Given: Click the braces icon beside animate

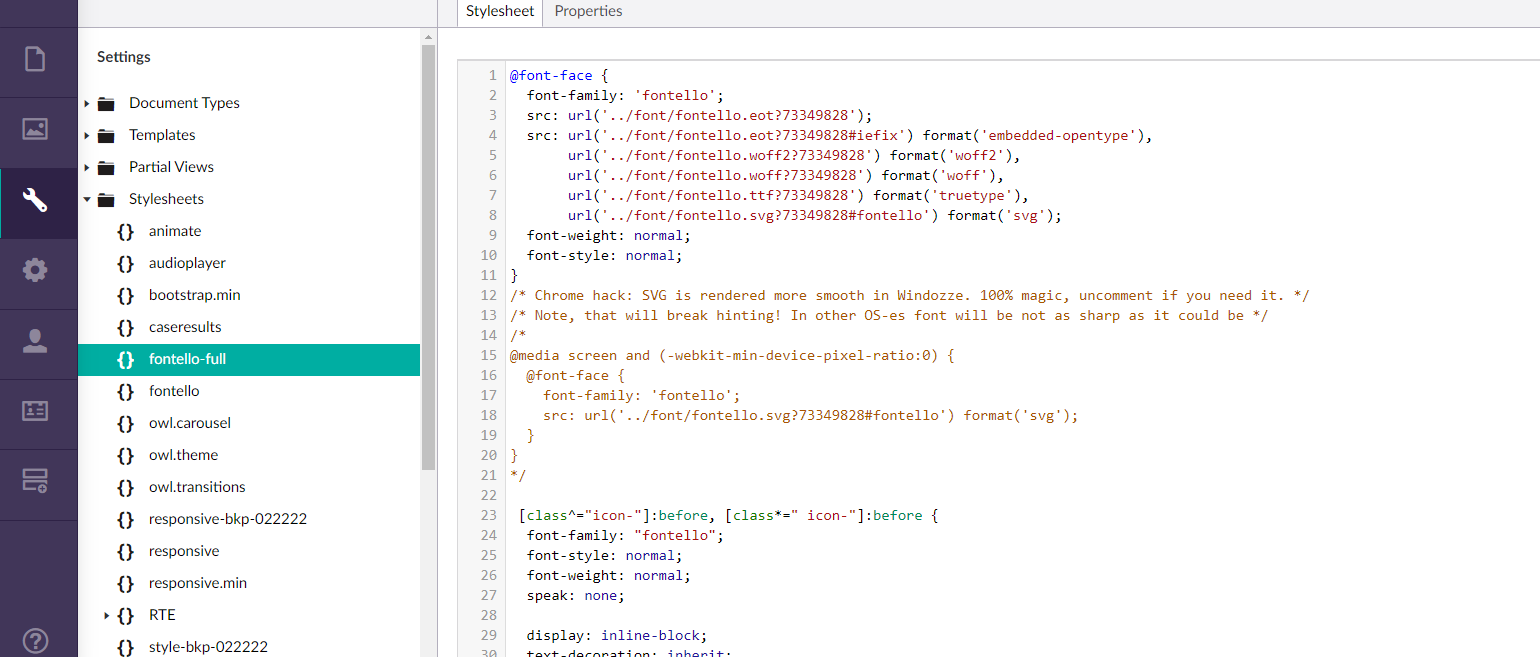Looking at the screenshot, I should pyautogui.click(x=125, y=231).
